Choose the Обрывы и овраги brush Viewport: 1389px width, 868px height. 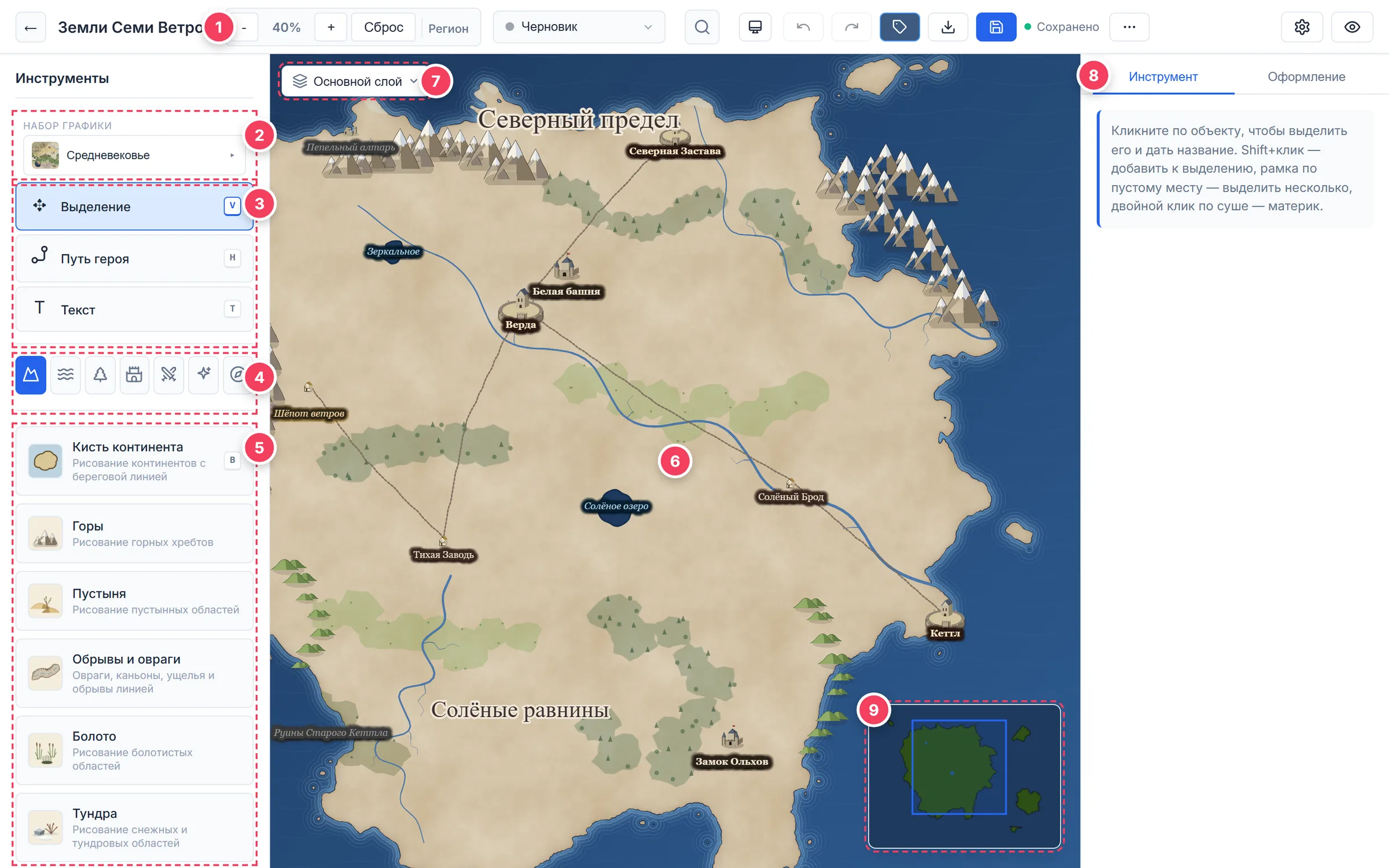coord(134,673)
